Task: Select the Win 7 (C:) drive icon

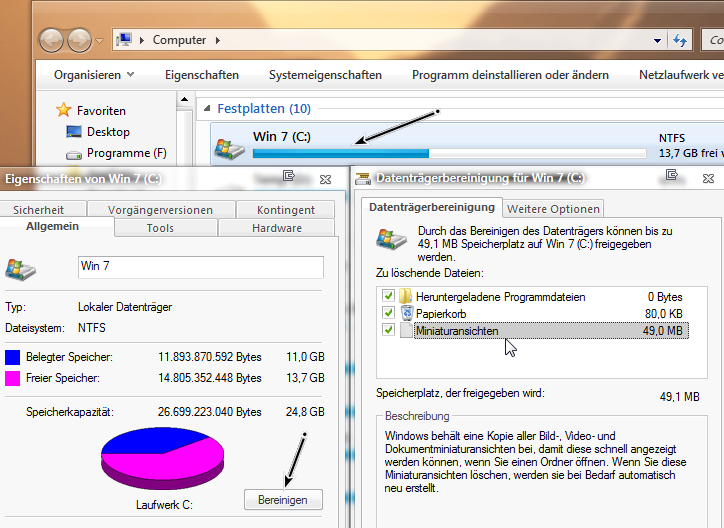Action: [229, 148]
